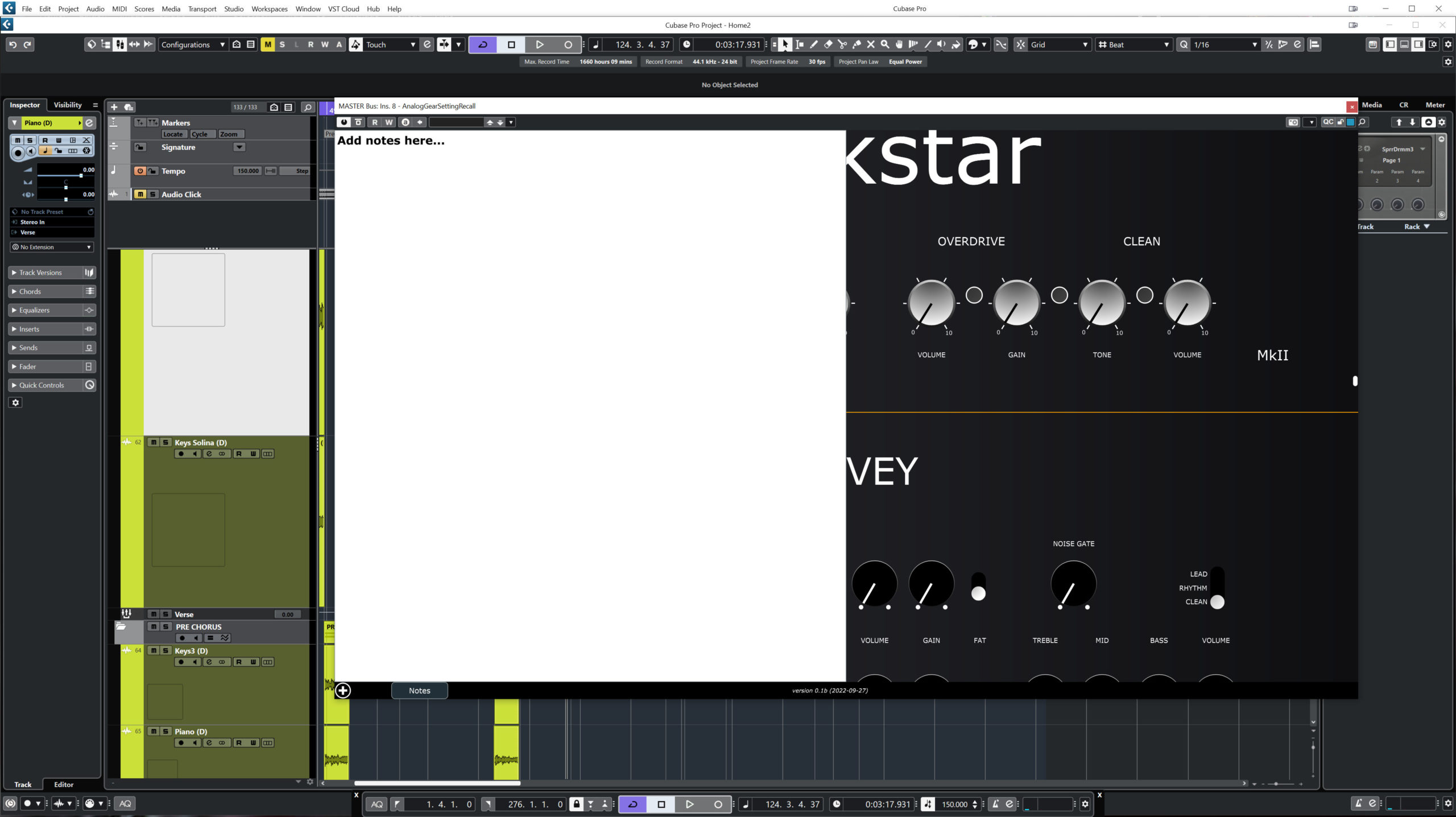Select the Erase tool
The height and width of the screenshot is (817, 1456).
[828, 44]
